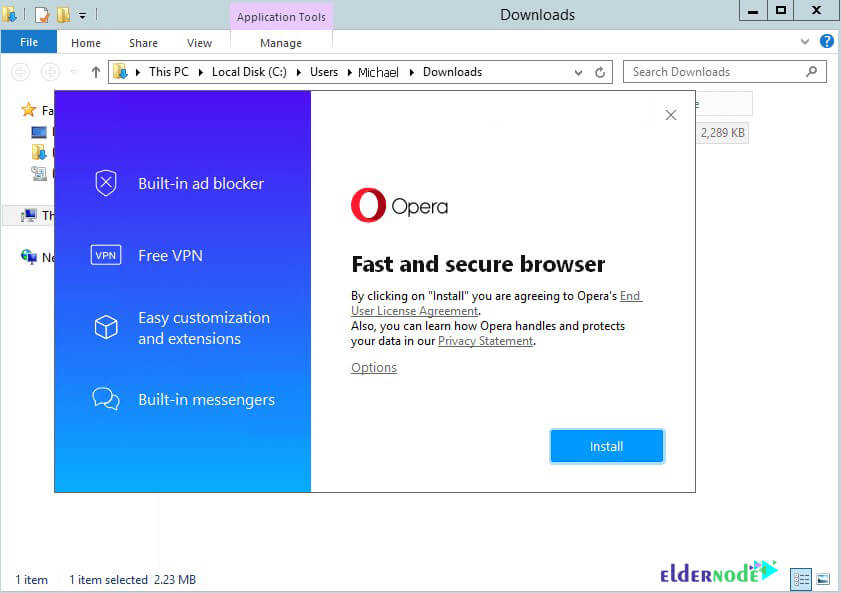Navigate to Michael in the address bar
Image resolution: width=841 pixels, height=593 pixels.
click(x=378, y=72)
